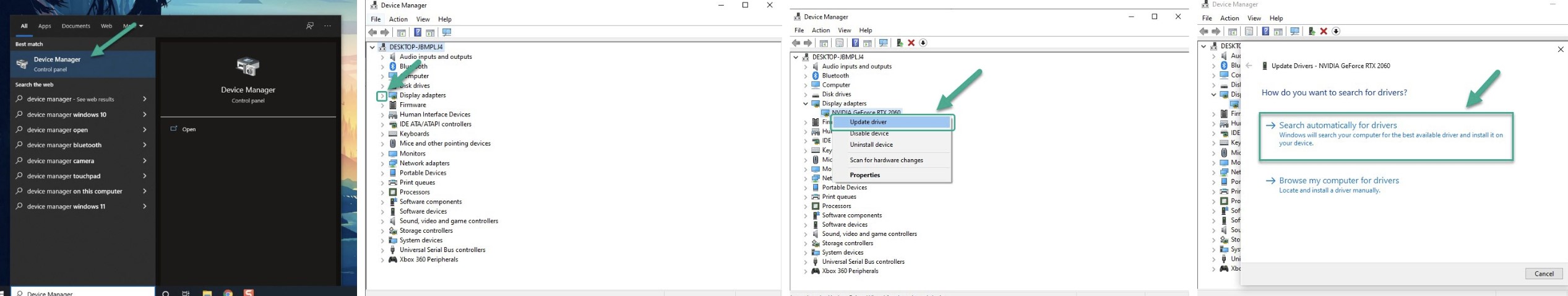This screenshot has width=1568, height=296.
Task: Choose Search automatically for drivers
Action: coord(1386,136)
